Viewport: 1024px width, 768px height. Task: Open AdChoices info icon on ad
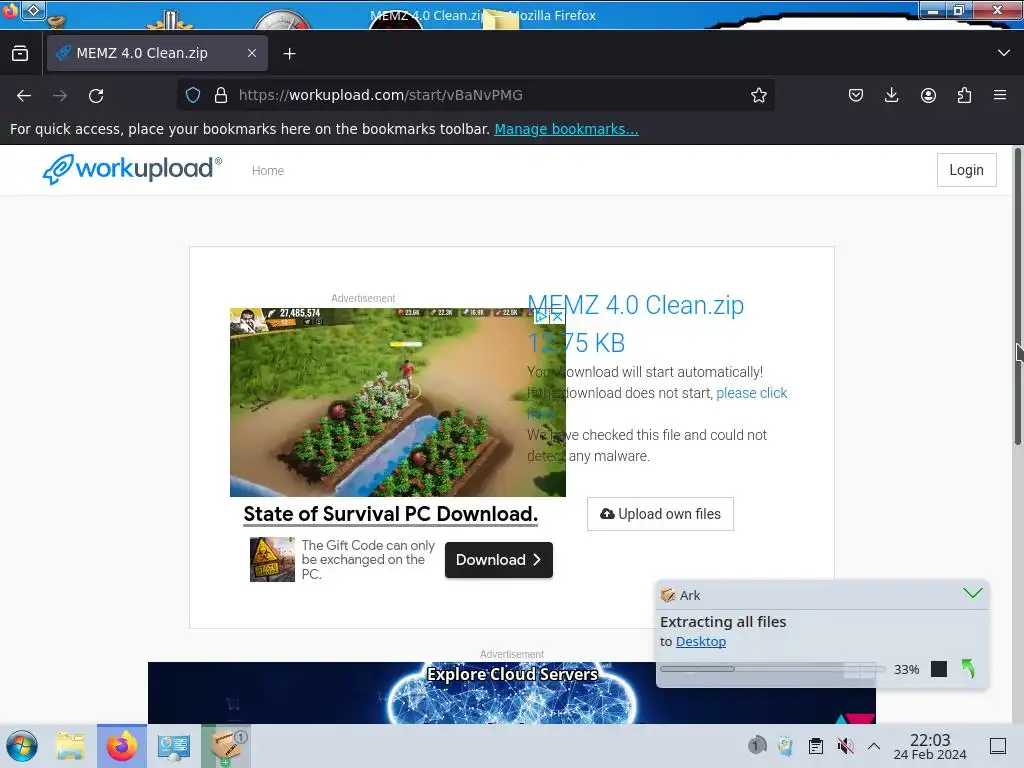pos(541,317)
